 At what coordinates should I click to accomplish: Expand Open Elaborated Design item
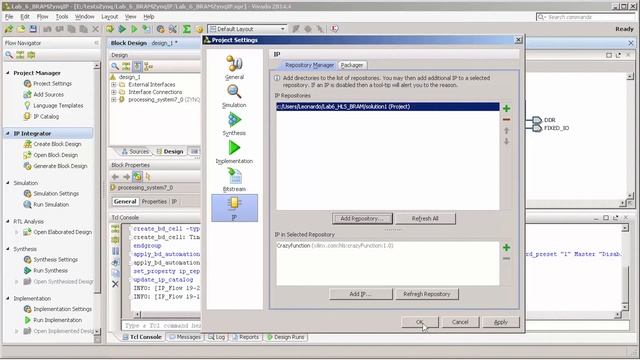(17, 232)
